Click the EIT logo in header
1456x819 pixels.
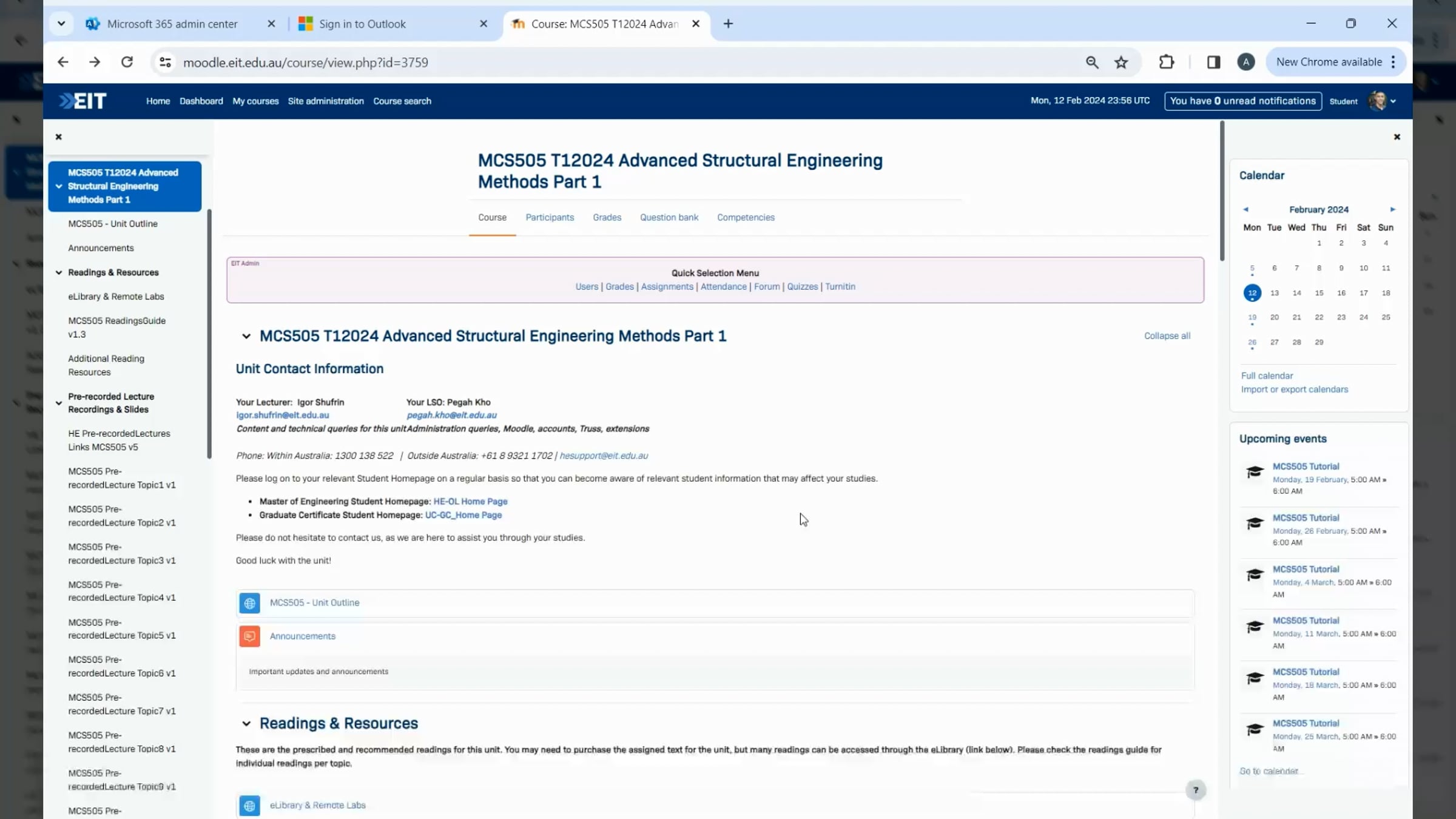[x=83, y=101]
